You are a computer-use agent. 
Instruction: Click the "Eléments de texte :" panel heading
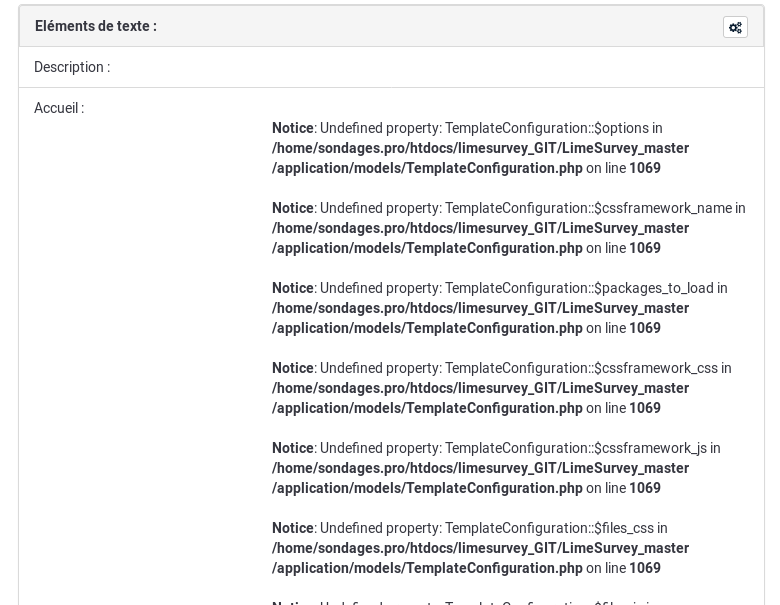(x=96, y=26)
